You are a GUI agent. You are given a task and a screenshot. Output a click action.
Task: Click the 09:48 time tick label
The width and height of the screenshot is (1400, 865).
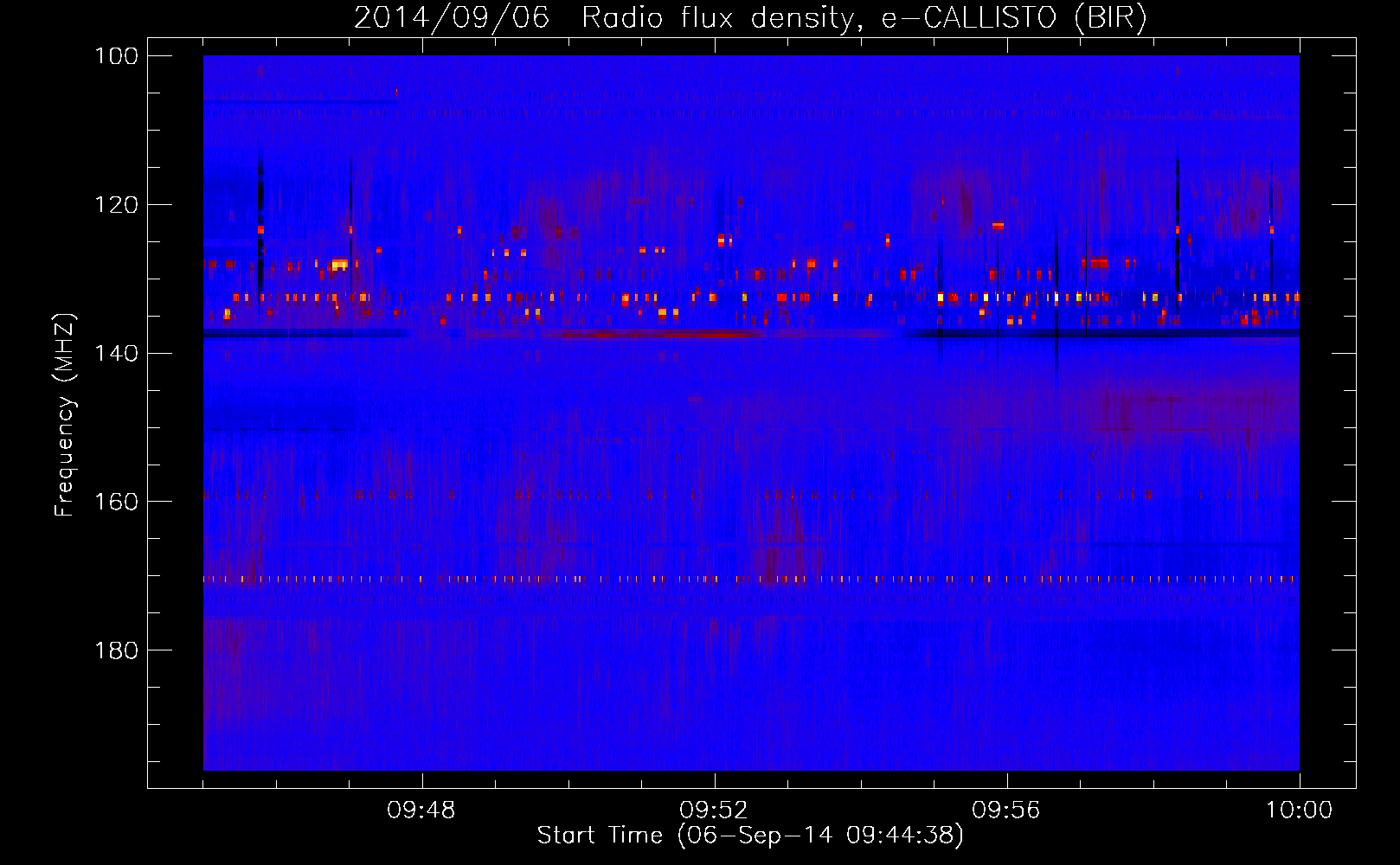421,811
